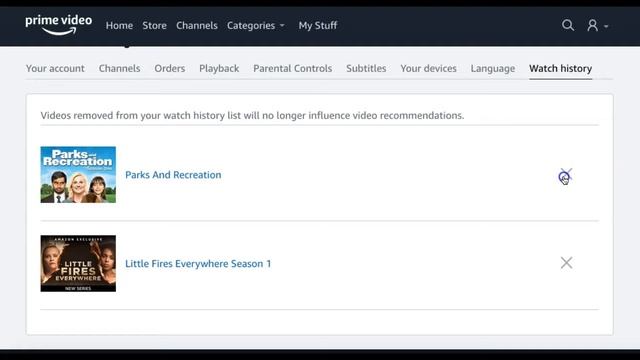The width and height of the screenshot is (640, 360).
Task: Switch to the Playback tab
Action: (219, 68)
